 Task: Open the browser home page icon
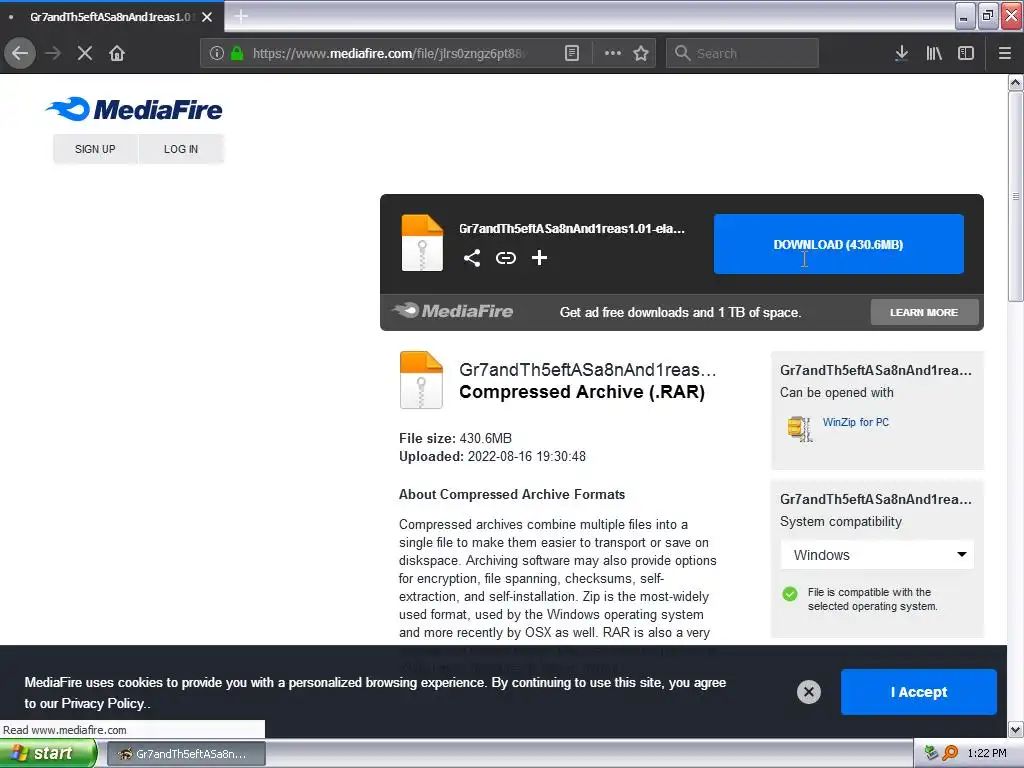pos(117,53)
